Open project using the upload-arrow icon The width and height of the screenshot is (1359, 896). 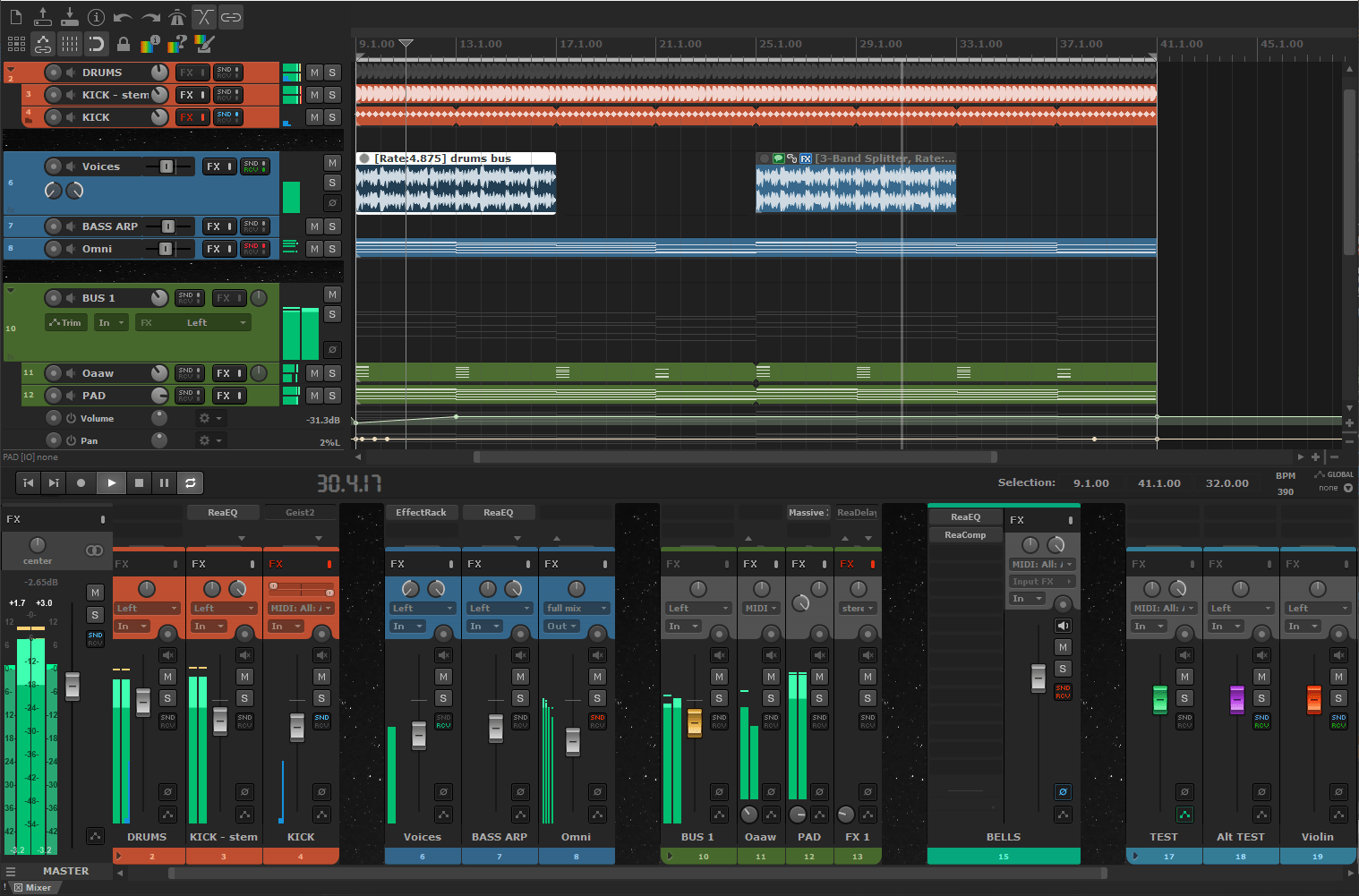pyautogui.click(x=42, y=17)
